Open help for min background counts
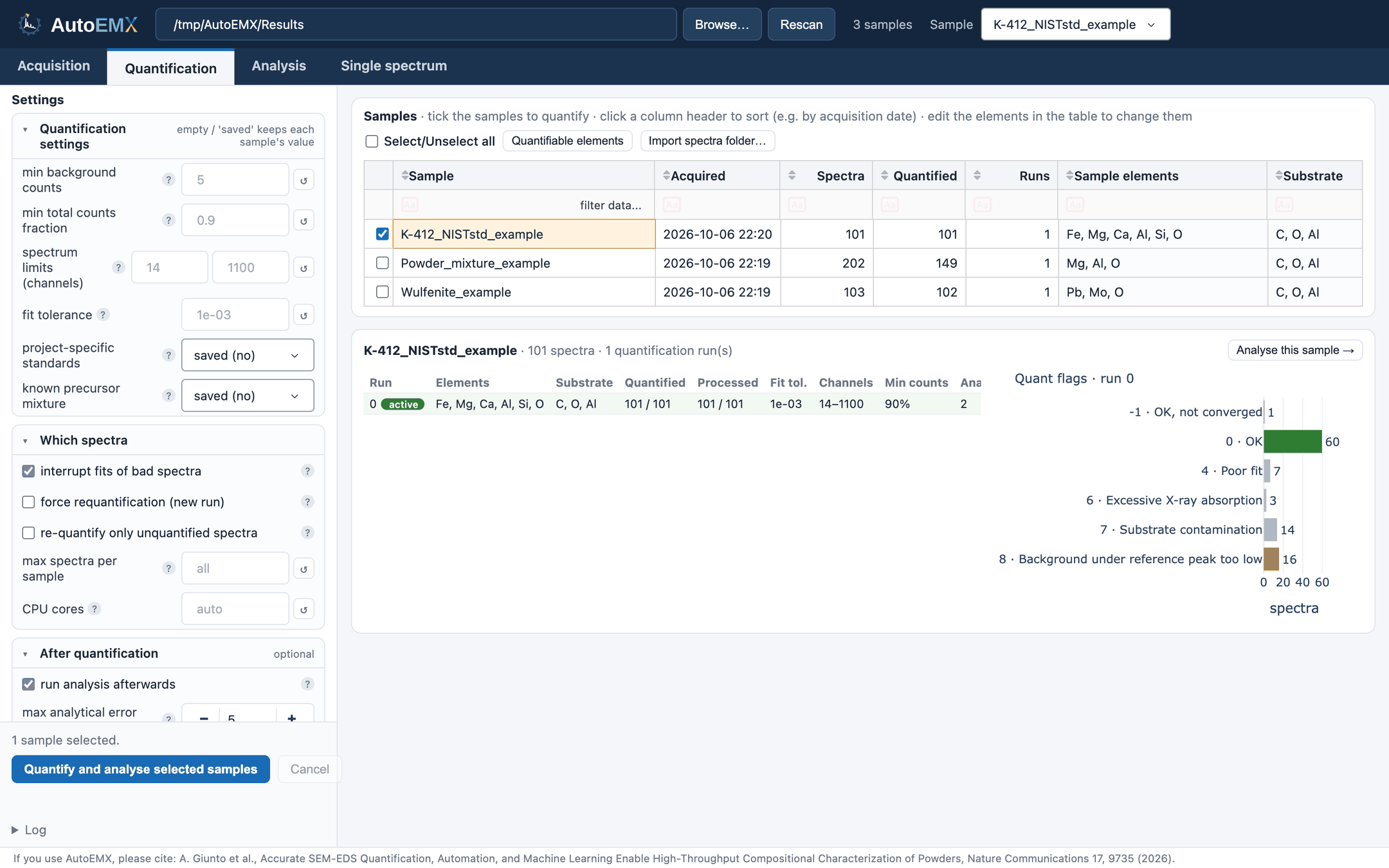 168,180
